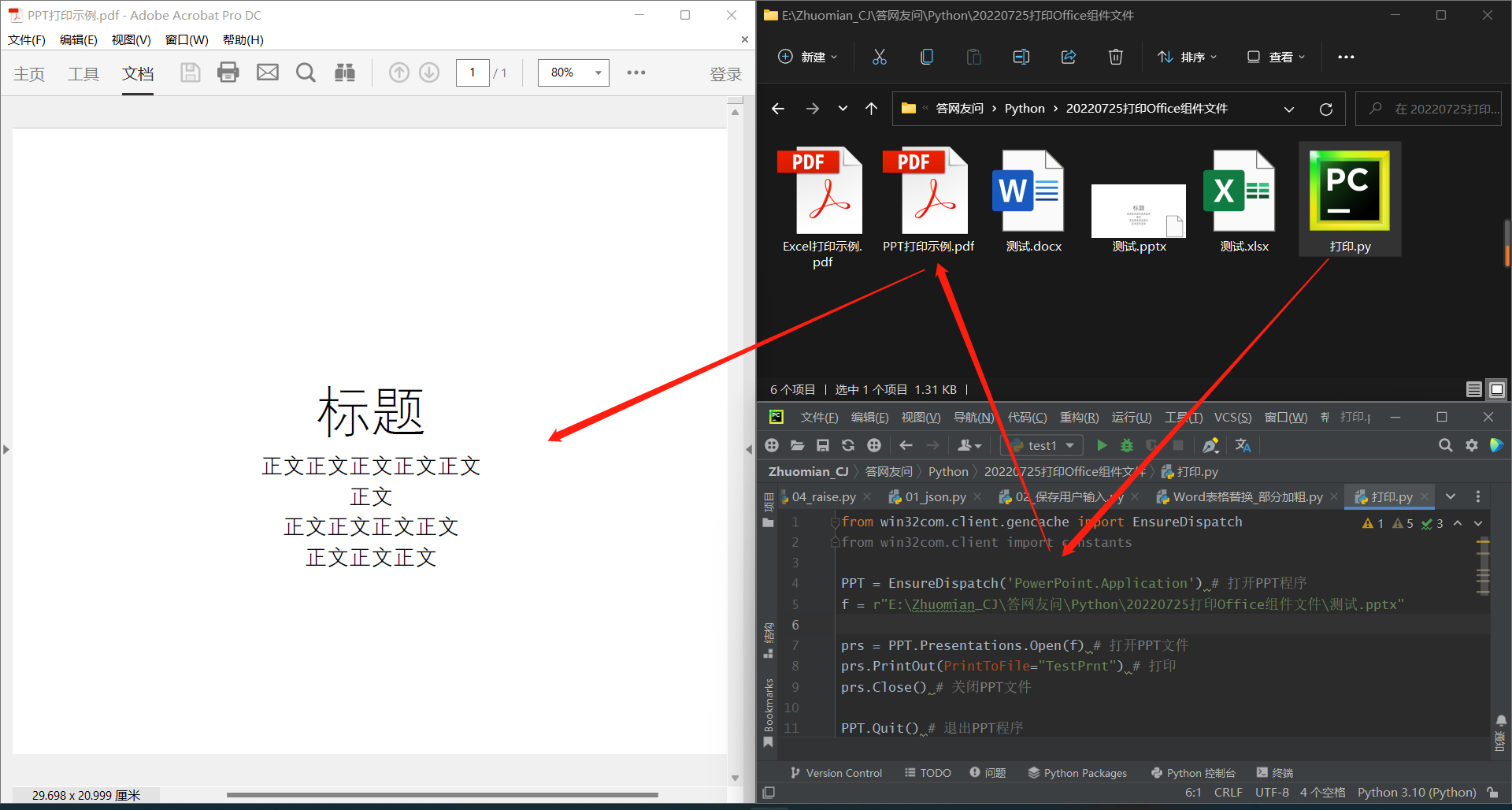Open the 80% zoom level dropdown
Viewport: 1512px width, 810px height.
coord(573,72)
